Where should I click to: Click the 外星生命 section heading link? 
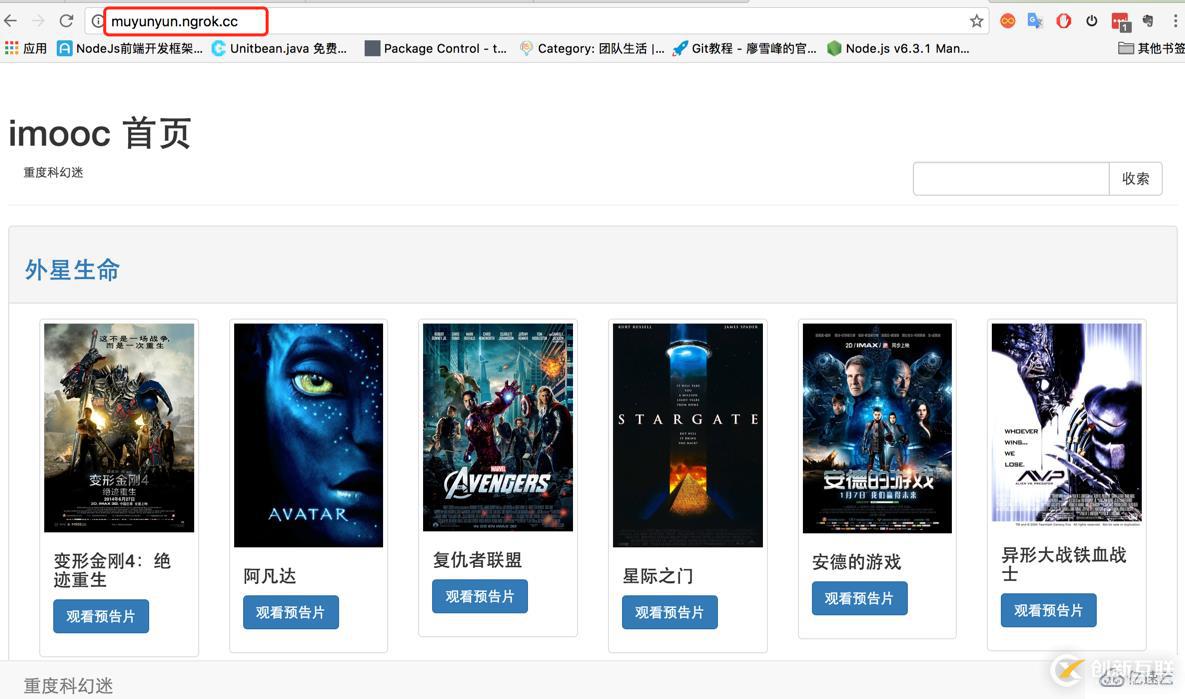click(71, 269)
